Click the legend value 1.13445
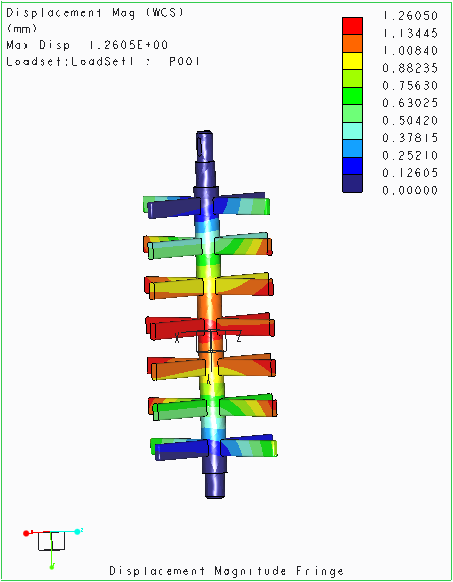This screenshot has width=453, height=582. (x=410, y=33)
